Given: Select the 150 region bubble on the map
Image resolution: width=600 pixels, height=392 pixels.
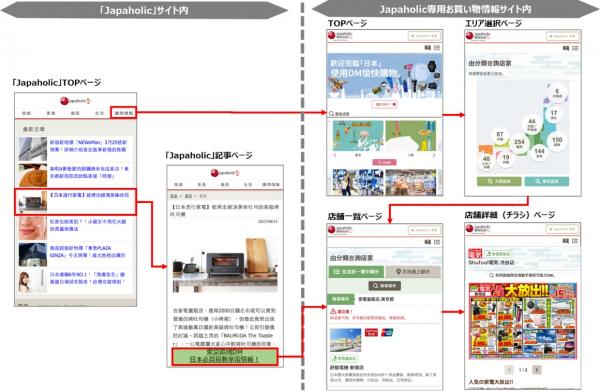Looking at the screenshot, I should coord(557,142).
